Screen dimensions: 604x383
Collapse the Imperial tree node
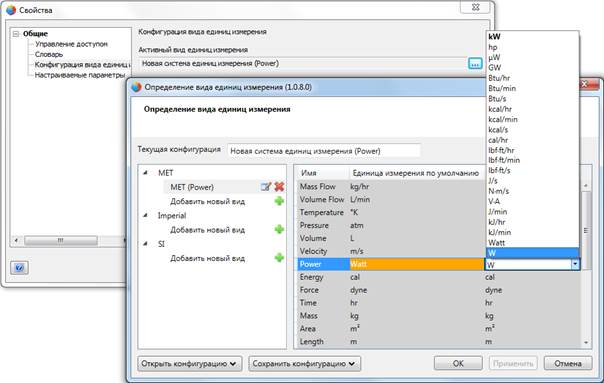145,215
